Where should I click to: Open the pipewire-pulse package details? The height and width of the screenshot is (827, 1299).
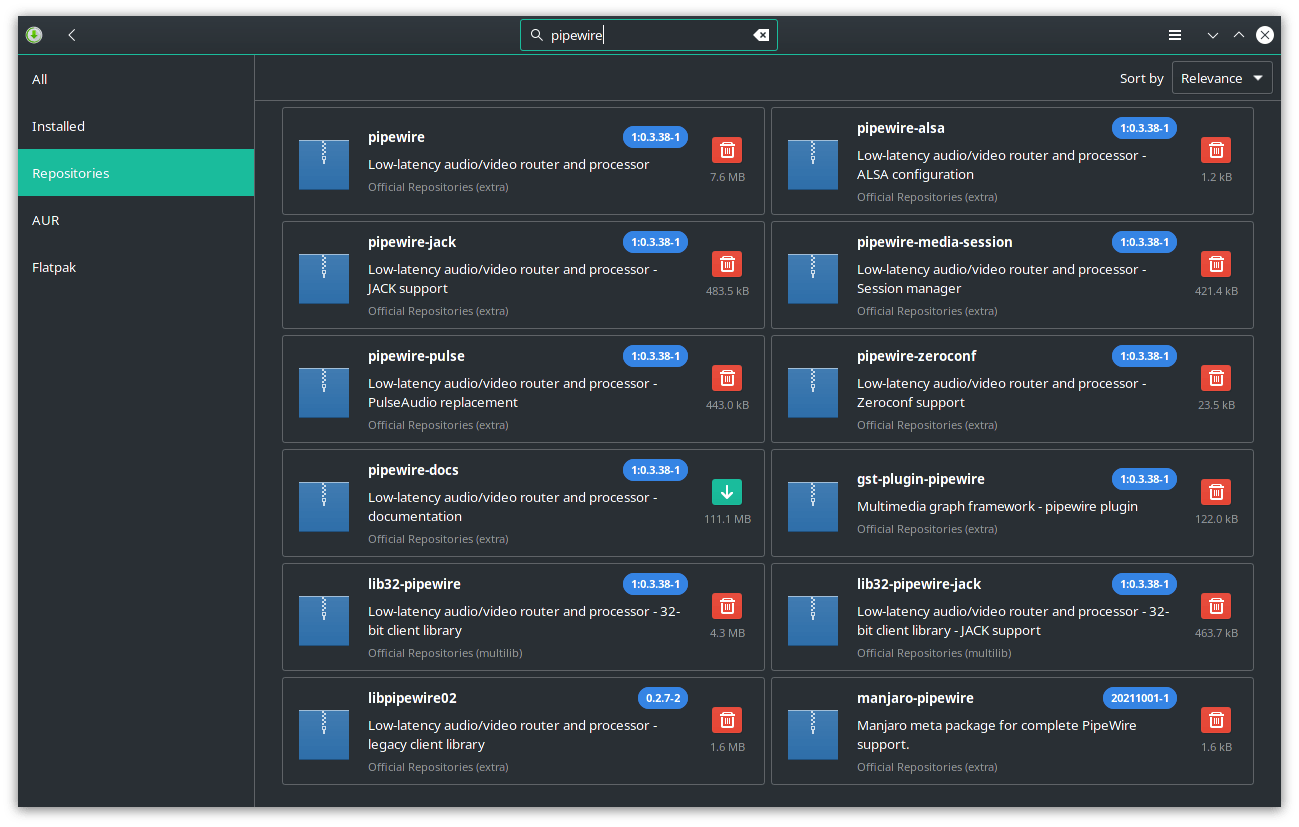click(x=416, y=356)
